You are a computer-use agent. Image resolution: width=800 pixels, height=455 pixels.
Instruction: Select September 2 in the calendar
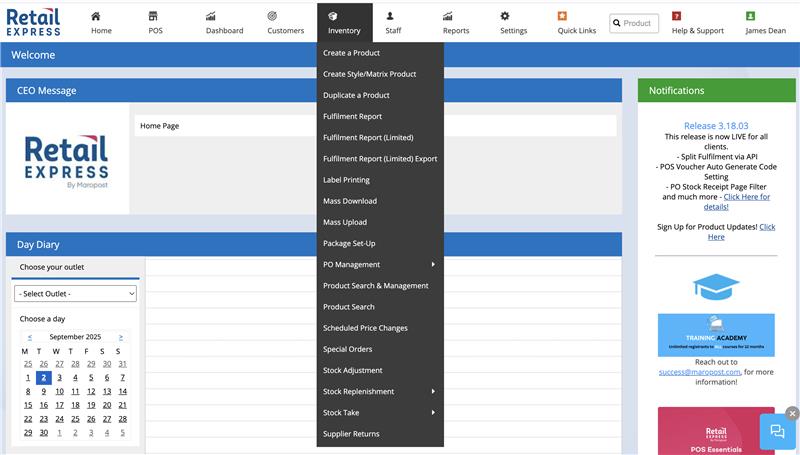[x=44, y=378]
